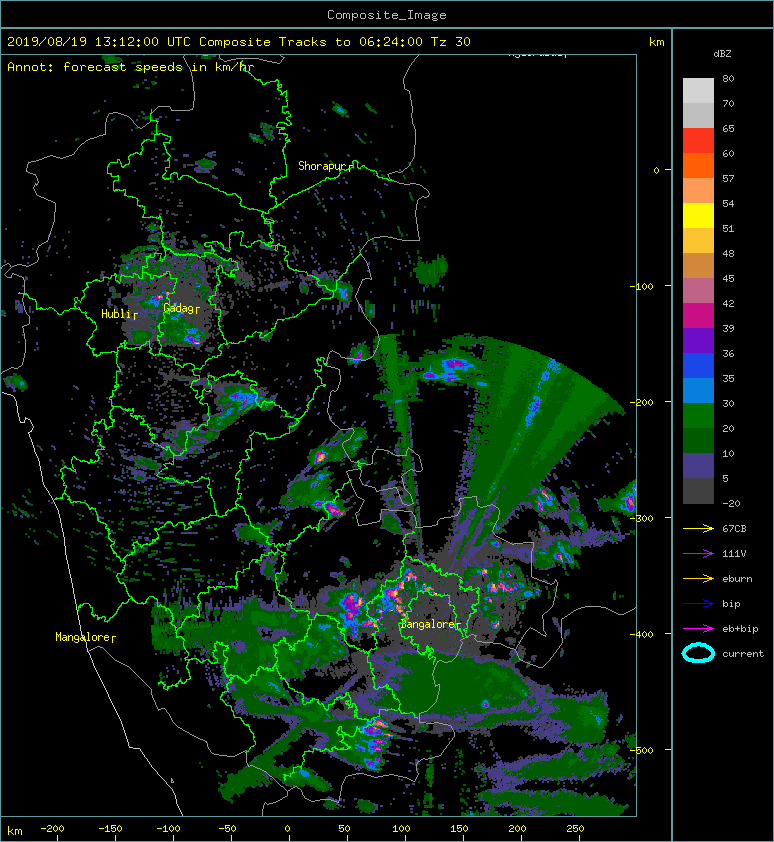Image resolution: width=774 pixels, height=842 pixels.
Task: Click the eburn arrow legend icon
Action: click(698, 578)
